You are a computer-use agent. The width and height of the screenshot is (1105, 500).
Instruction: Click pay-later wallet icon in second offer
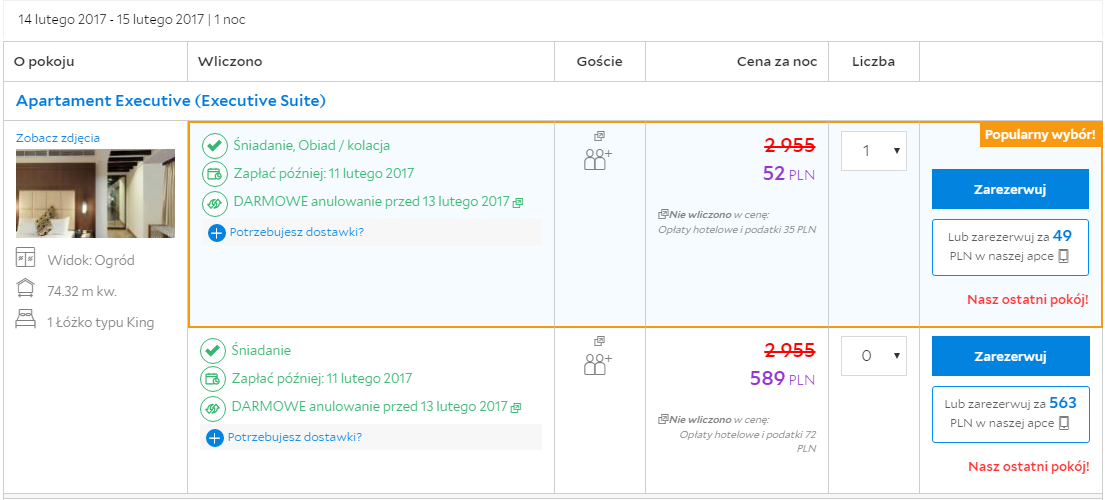click(x=212, y=380)
